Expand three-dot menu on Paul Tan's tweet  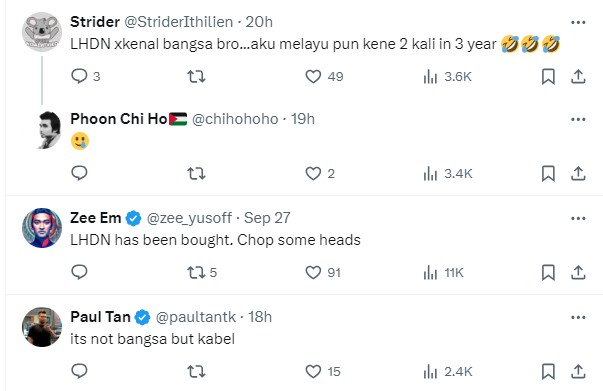point(578,318)
